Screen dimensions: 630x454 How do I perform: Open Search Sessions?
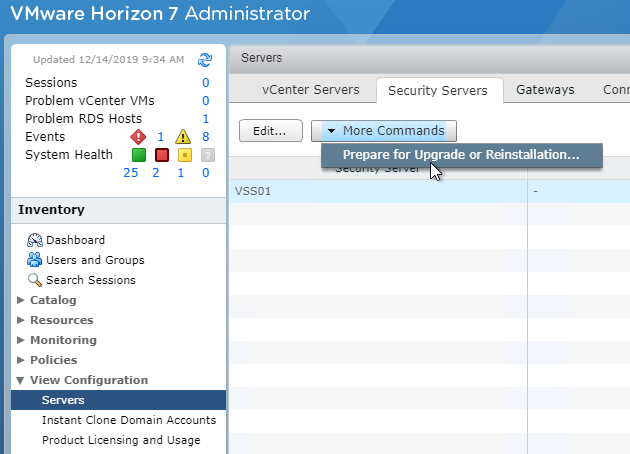[91, 280]
